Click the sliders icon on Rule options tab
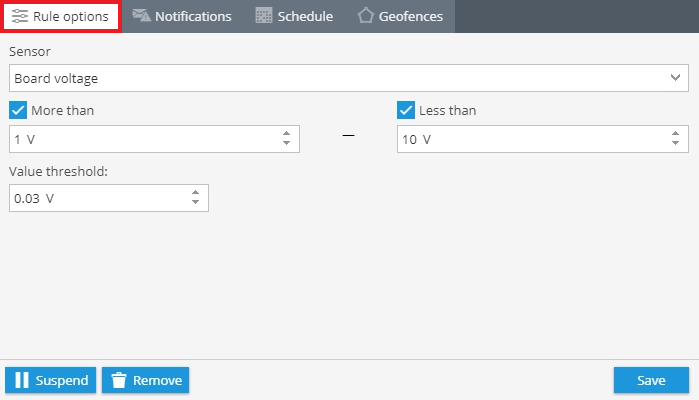The image size is (699, 400). coord(20,16)
